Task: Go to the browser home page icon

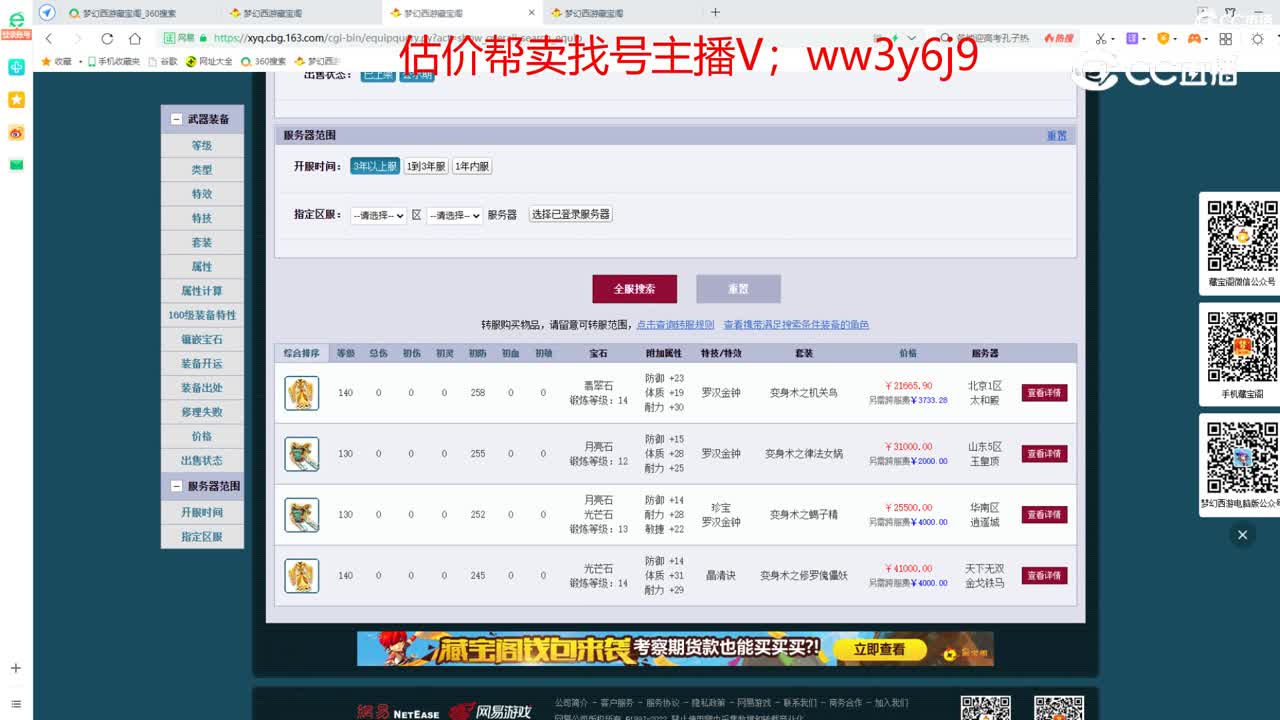Action: [x=135, y=38]
